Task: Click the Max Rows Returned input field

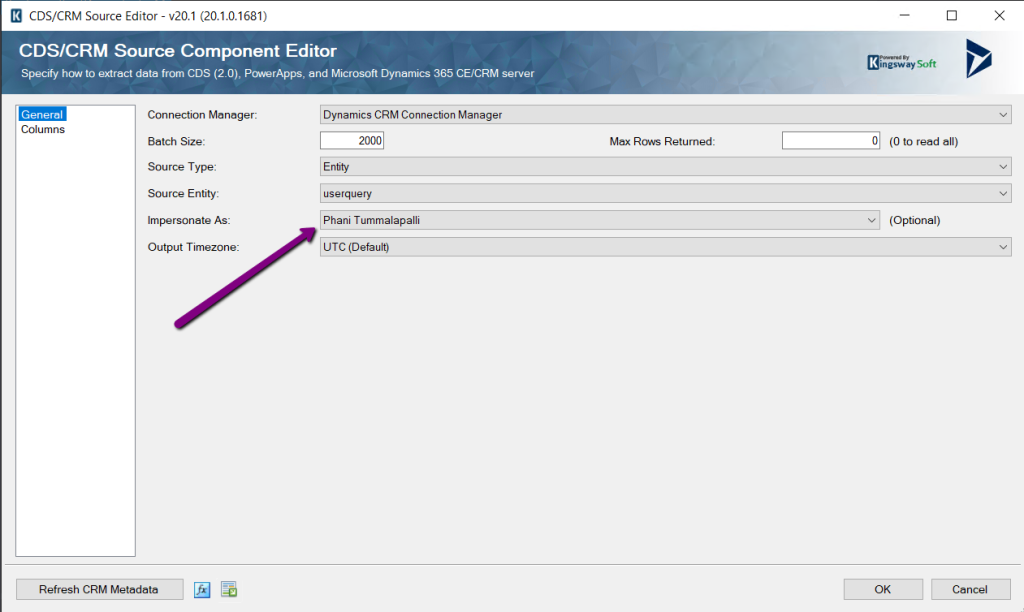Action: point(830,141)
